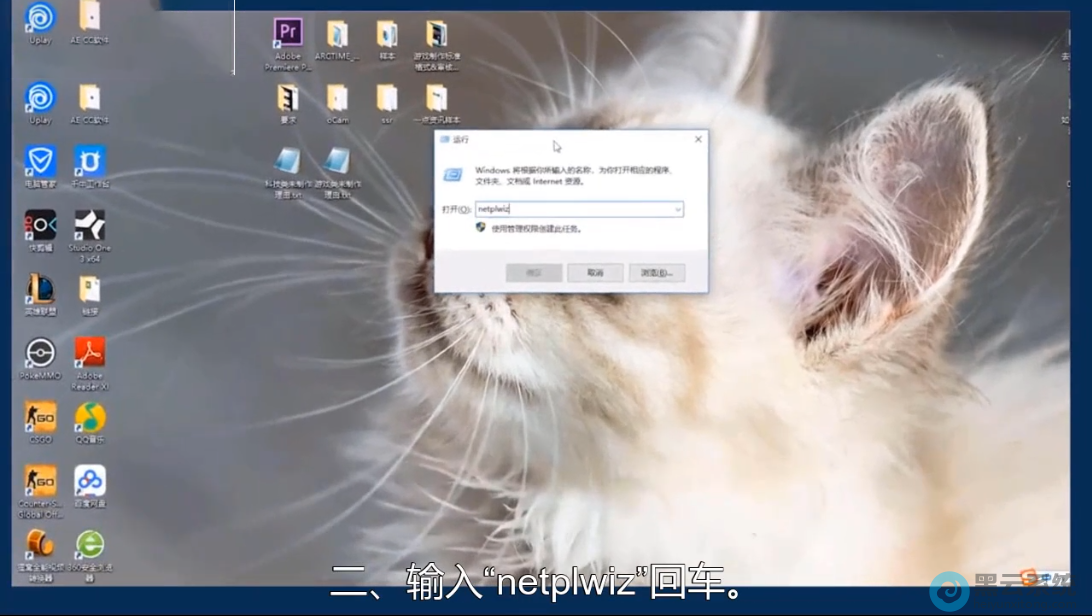The width and height of the screenshot is (1092, 616).
Task: Click the 打开 text field containing netplwiz
Action: click(x=572, y=210)
